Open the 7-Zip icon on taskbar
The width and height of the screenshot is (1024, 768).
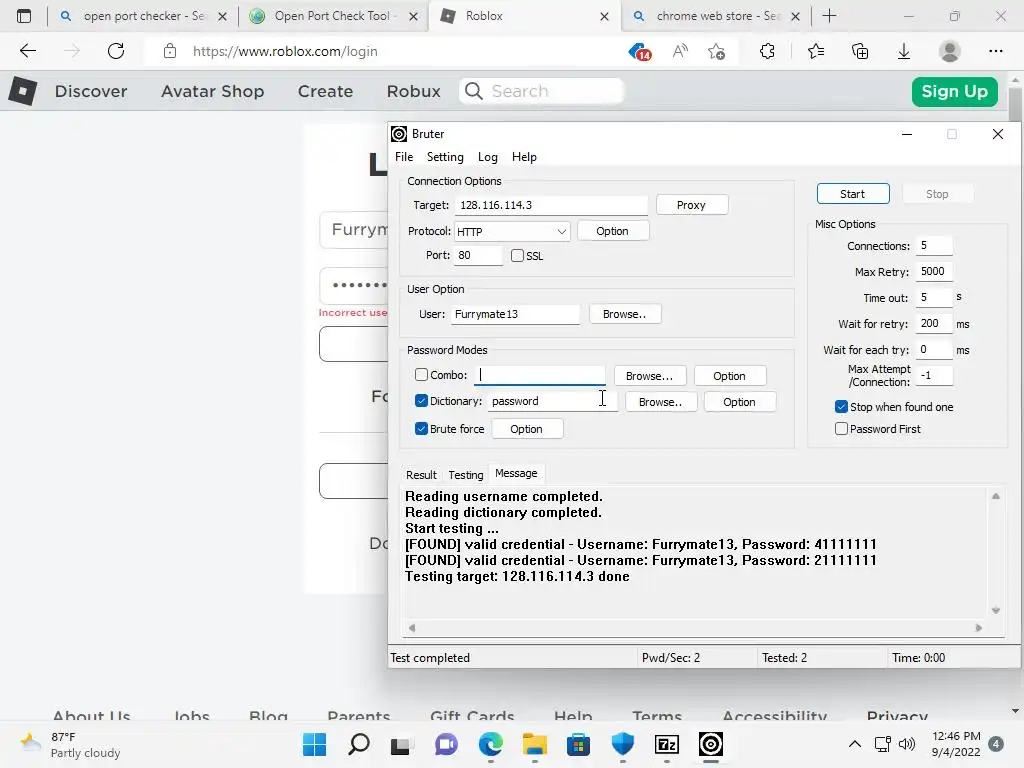667,744
